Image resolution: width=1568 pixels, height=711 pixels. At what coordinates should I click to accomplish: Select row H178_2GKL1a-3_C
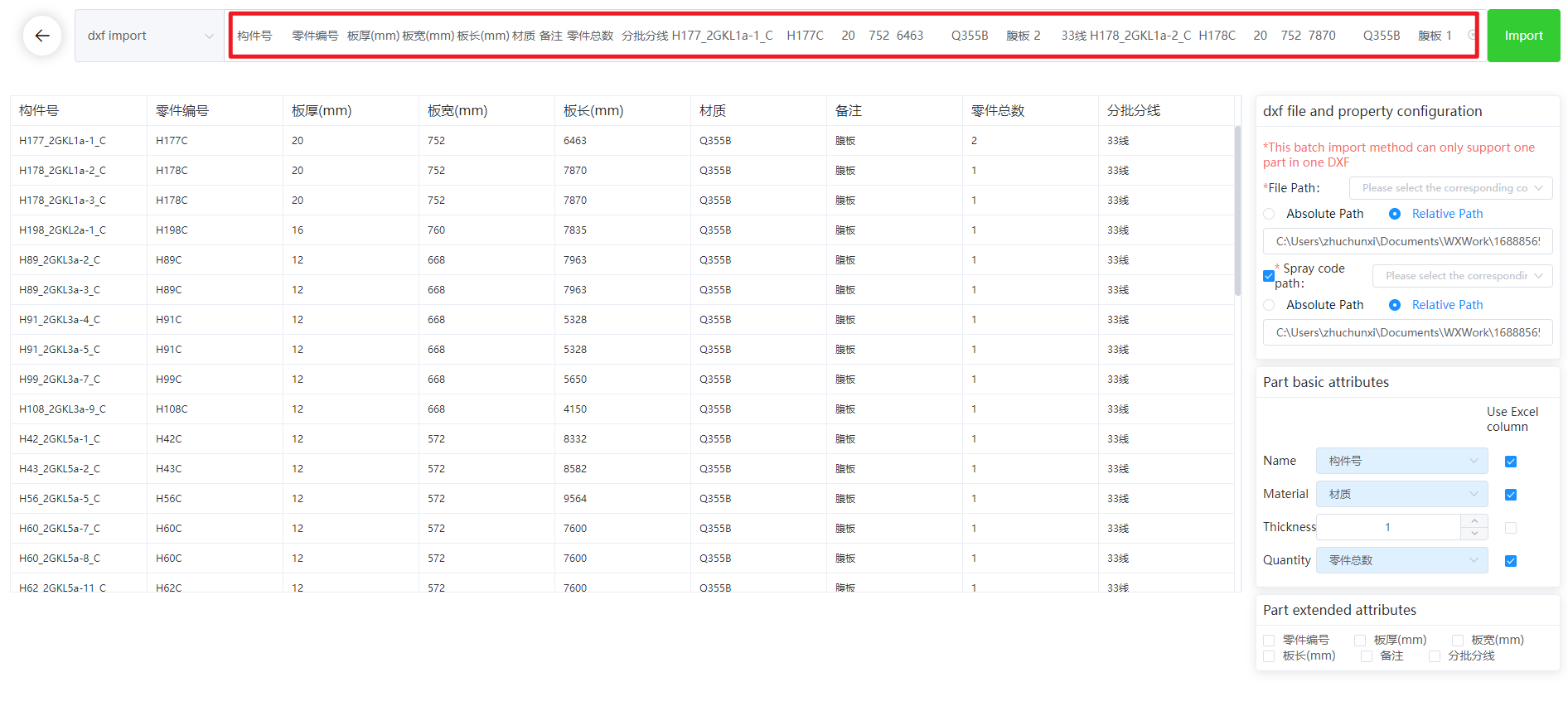pyautogui.click(x=622, y=201)
